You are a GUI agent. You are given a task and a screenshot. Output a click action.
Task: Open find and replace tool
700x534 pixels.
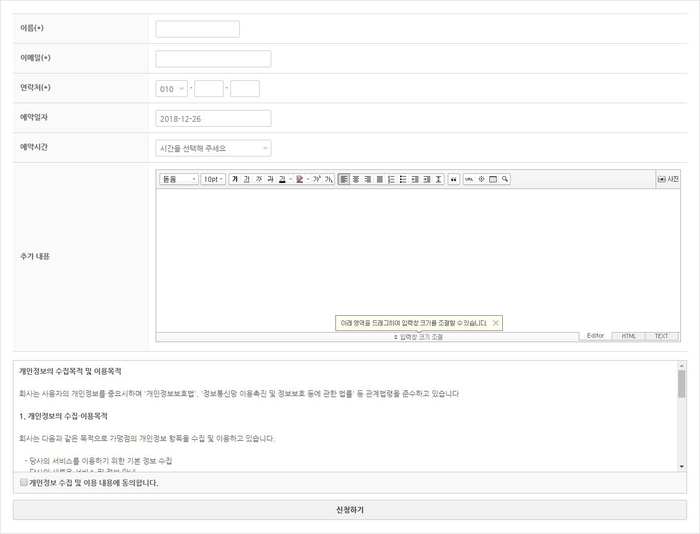click(x=505, y=179)
